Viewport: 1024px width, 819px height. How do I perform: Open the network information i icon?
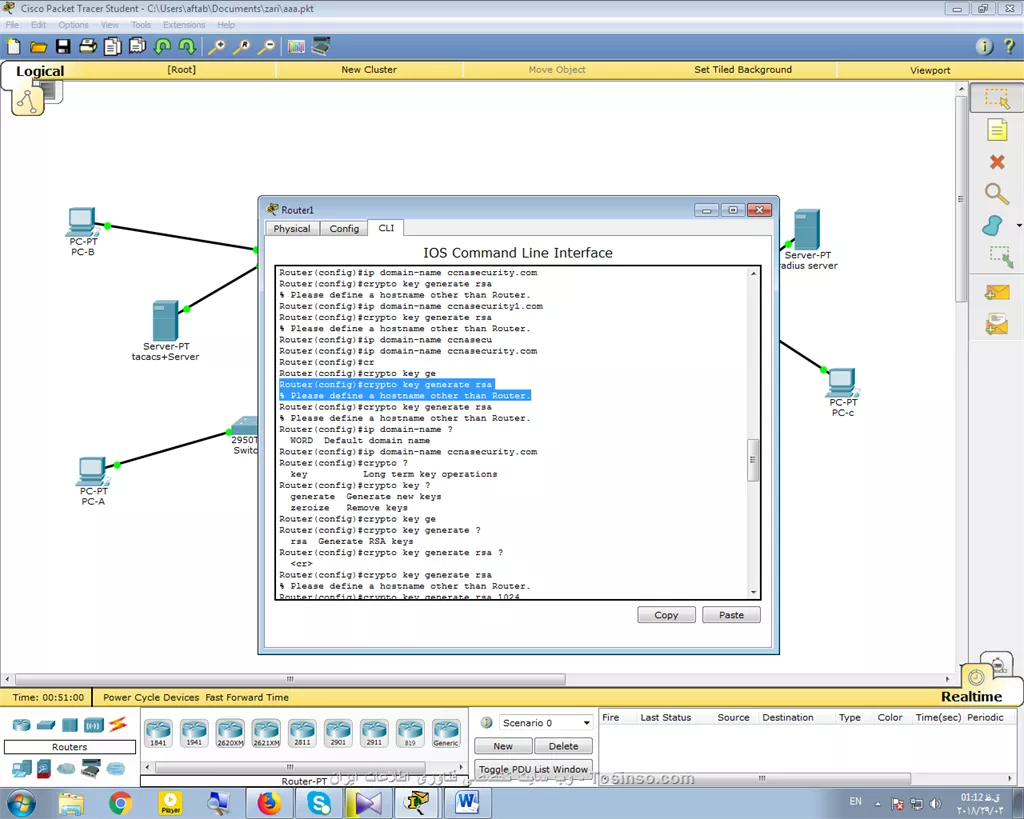984,46
